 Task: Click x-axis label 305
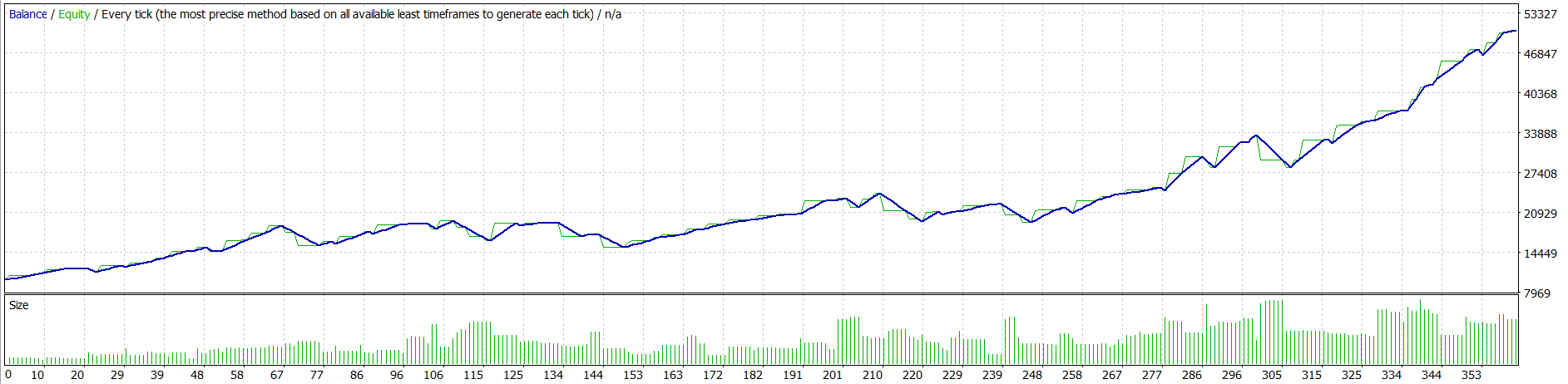(x=1272, y=375)
